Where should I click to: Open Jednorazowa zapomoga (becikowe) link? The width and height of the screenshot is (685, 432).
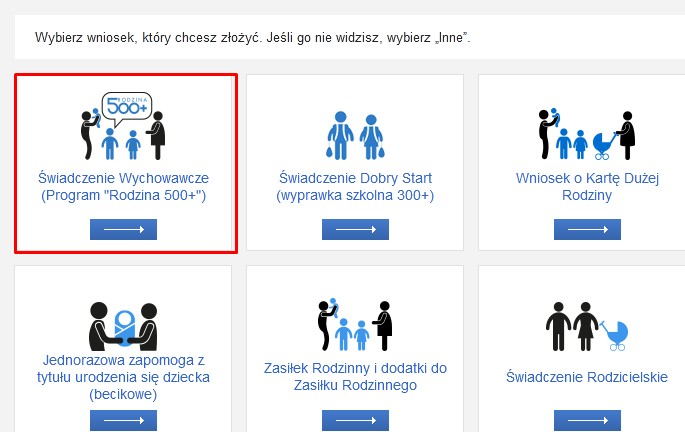[x=123, y=377]
